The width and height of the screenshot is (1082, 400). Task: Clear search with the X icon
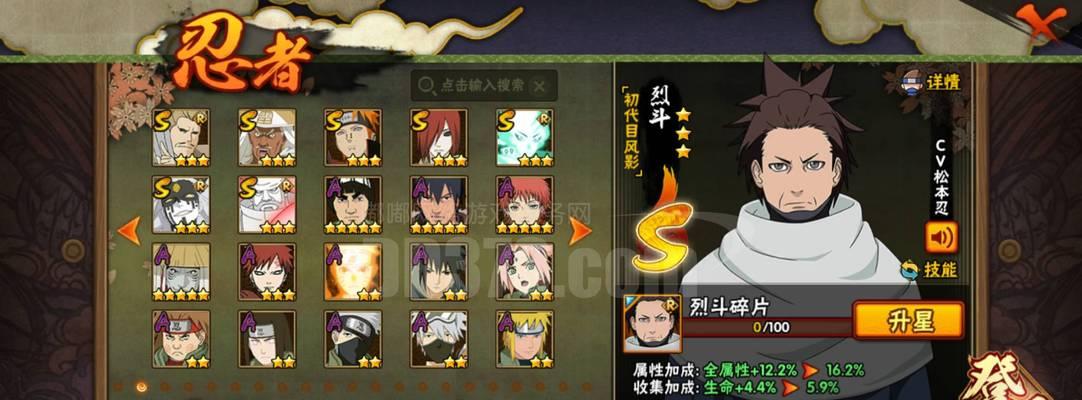click(x=540, y=86)
